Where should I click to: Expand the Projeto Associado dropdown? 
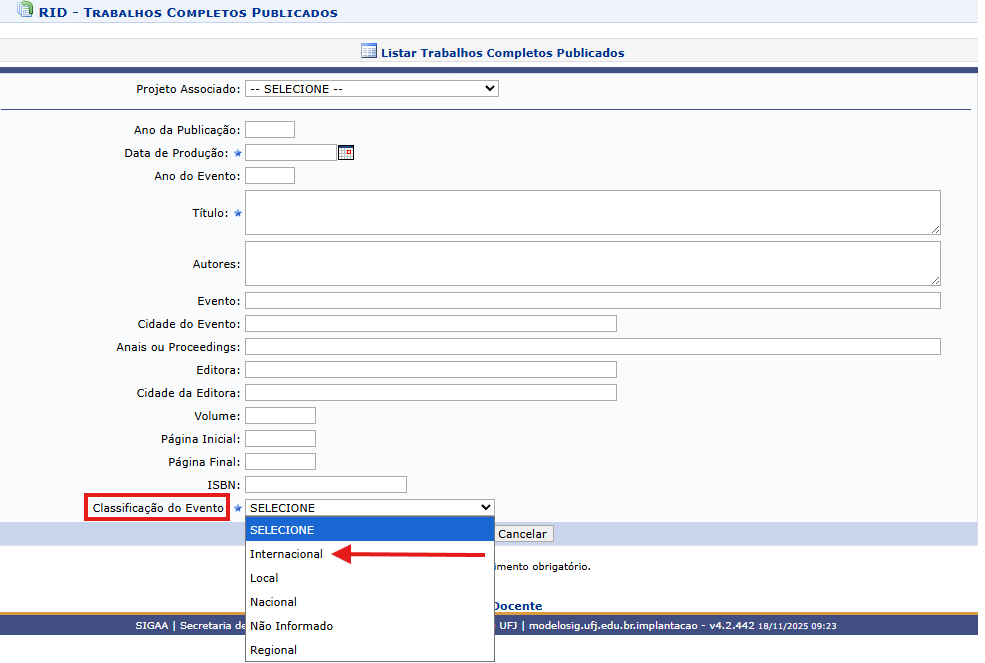pyautogui.click(x=372, y=89)
